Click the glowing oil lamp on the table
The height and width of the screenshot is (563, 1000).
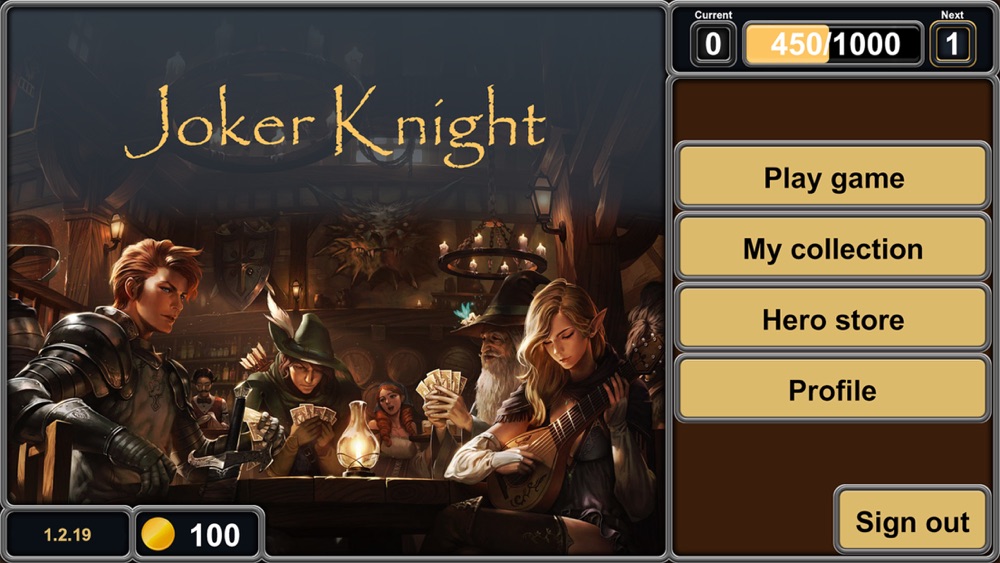pyautogui.click(x=358, y=439)
